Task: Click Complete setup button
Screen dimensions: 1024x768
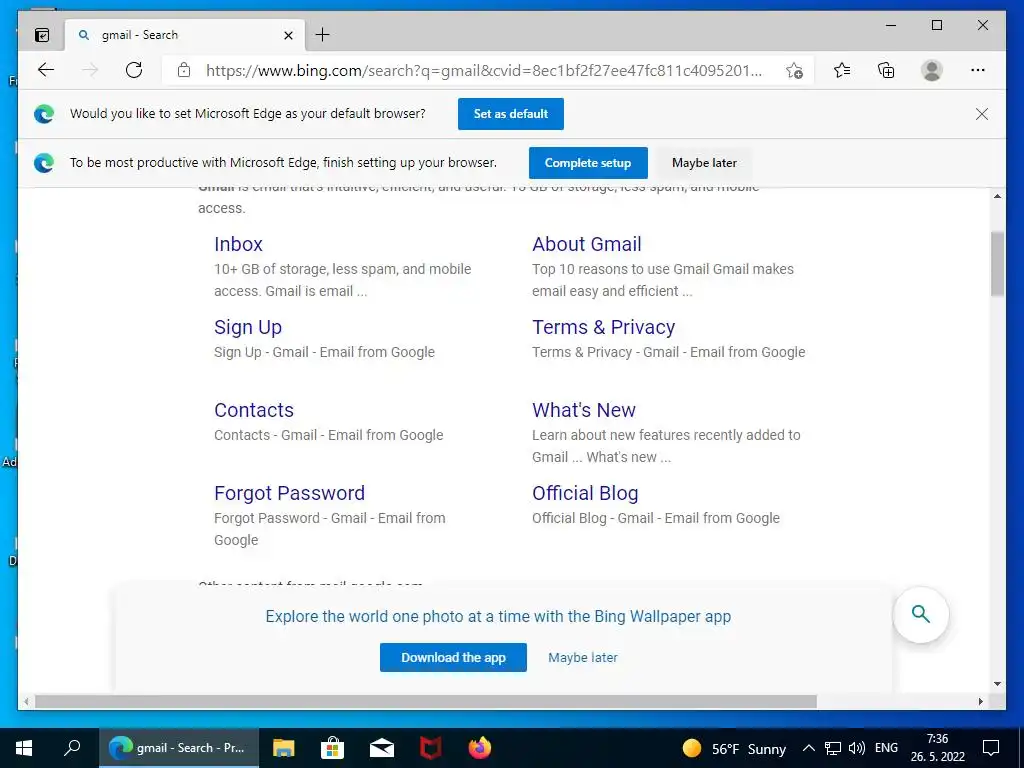Action: pos(588,163)
